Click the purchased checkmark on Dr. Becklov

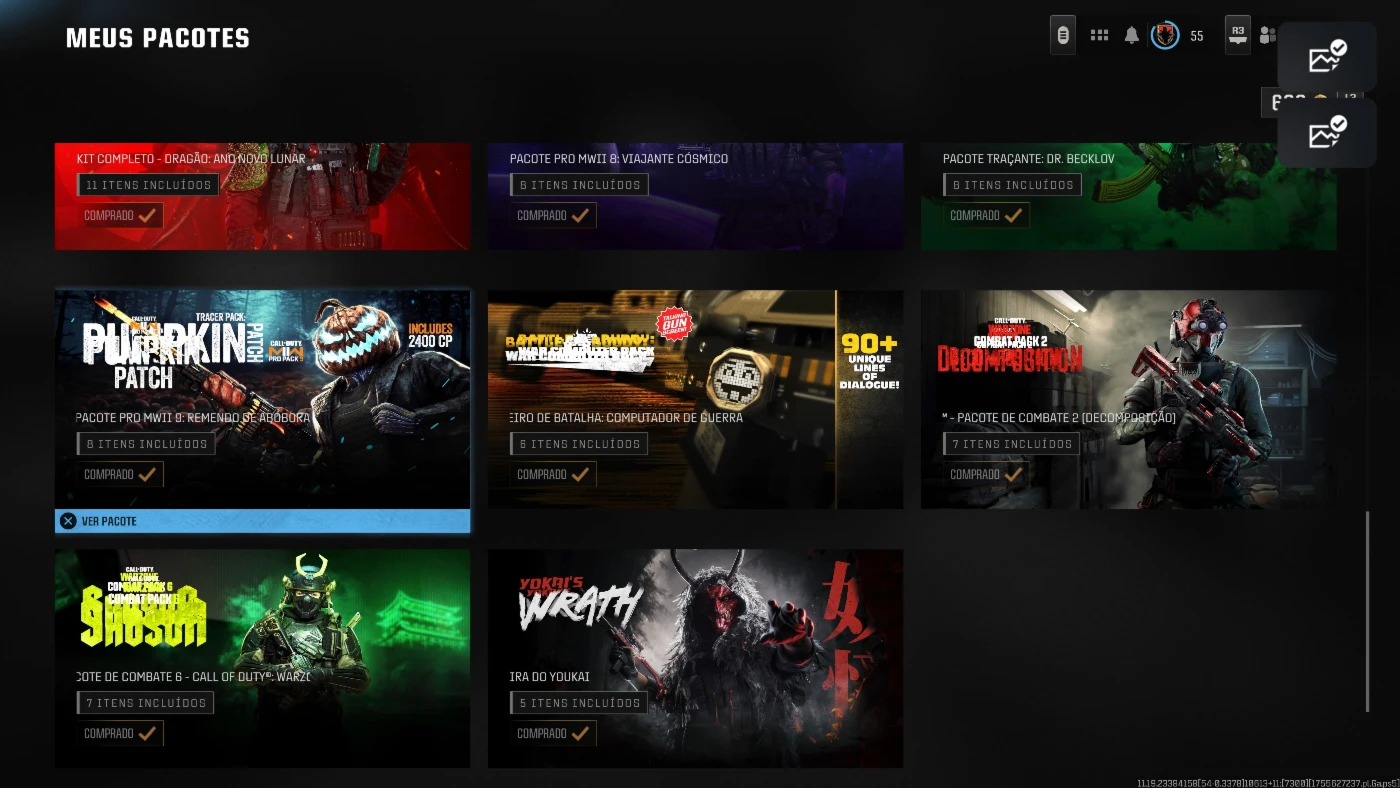[1013, 215]
